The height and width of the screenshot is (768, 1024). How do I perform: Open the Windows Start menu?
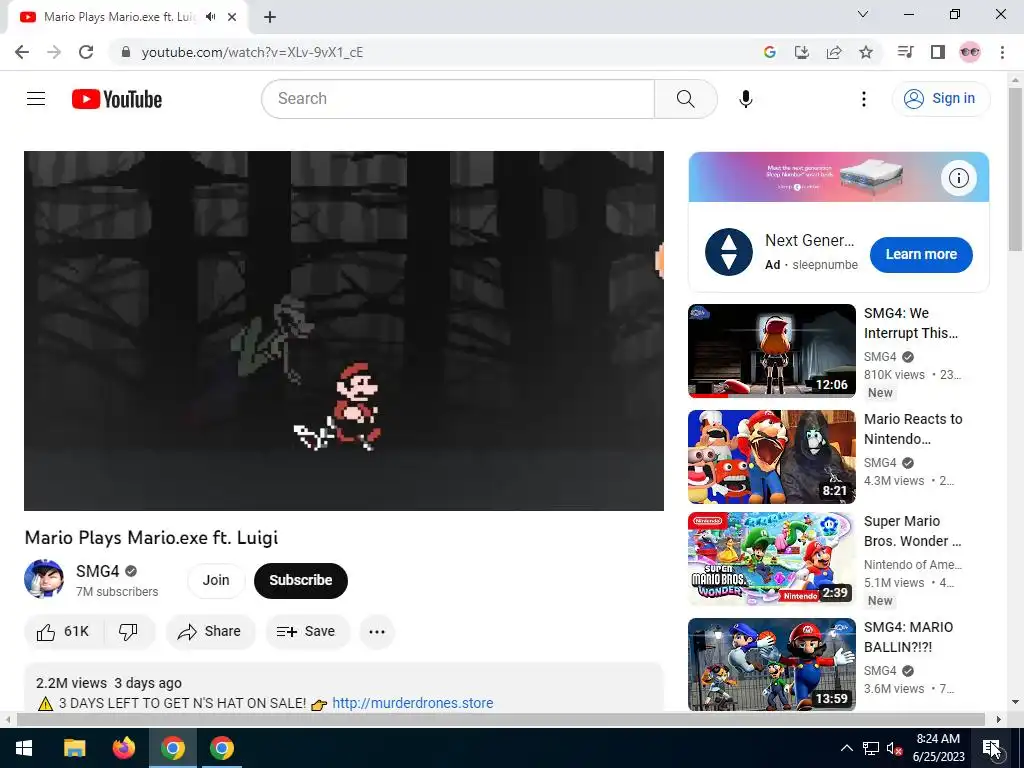pos(24,748)
